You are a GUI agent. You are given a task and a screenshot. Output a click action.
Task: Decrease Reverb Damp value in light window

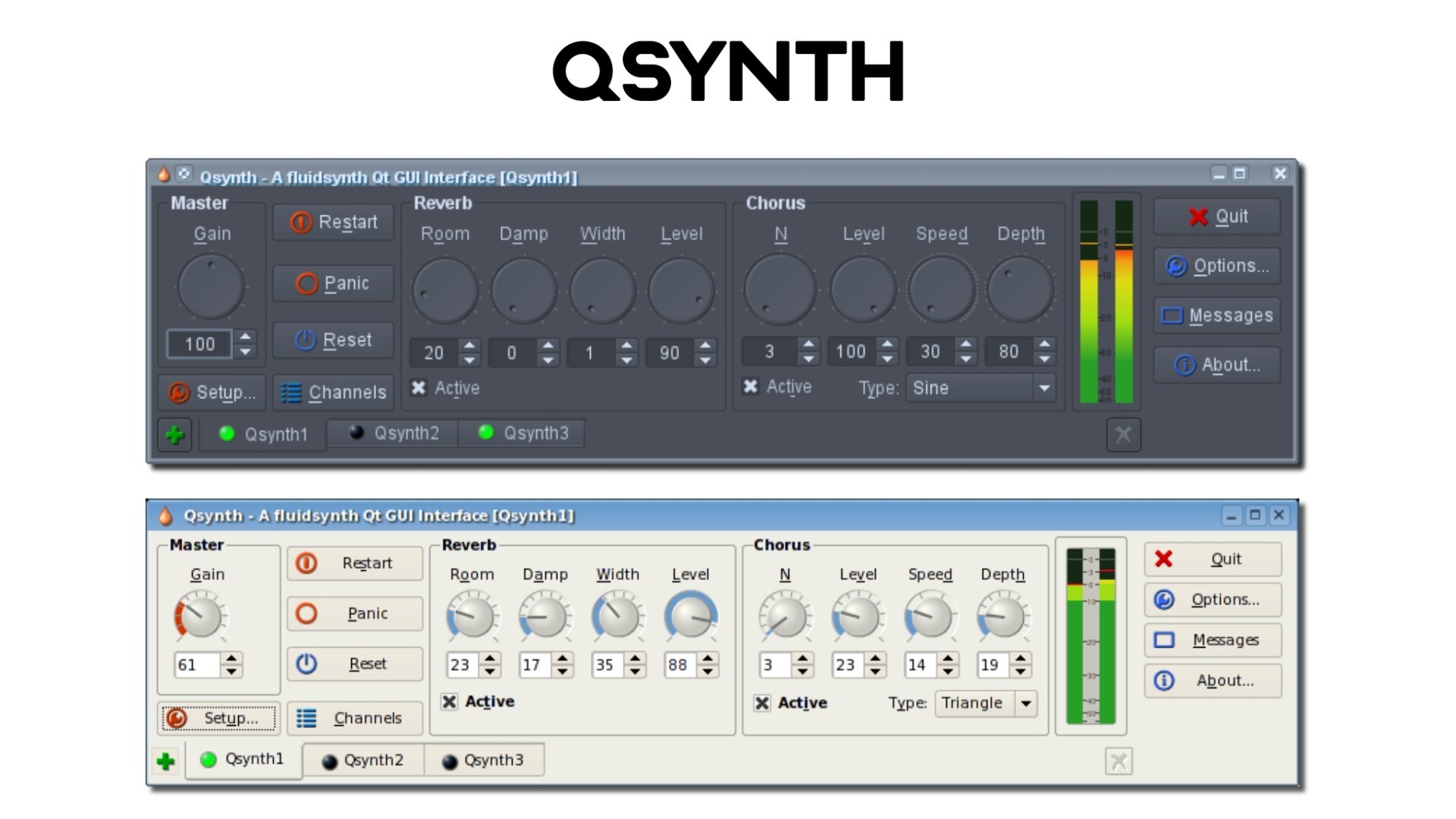[562, 672]
